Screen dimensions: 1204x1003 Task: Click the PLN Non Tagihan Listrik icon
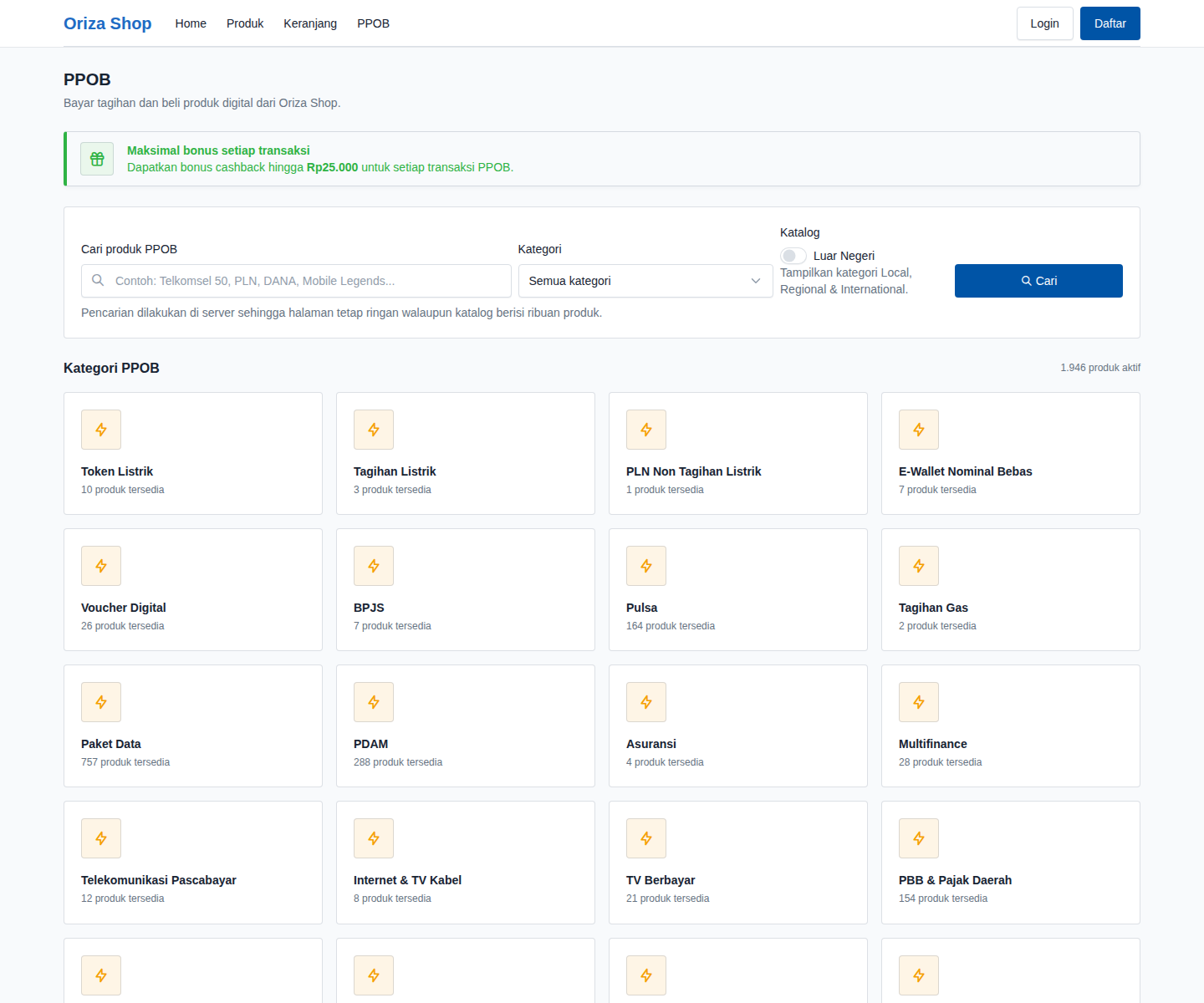pos(646,430)
